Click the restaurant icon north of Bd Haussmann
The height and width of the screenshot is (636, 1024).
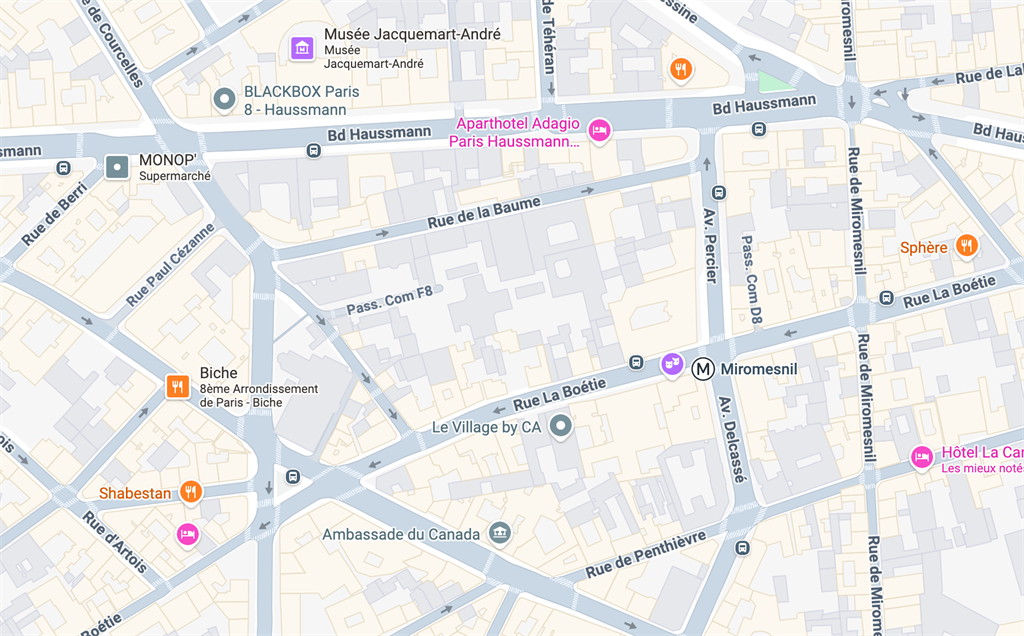point(680,69)
